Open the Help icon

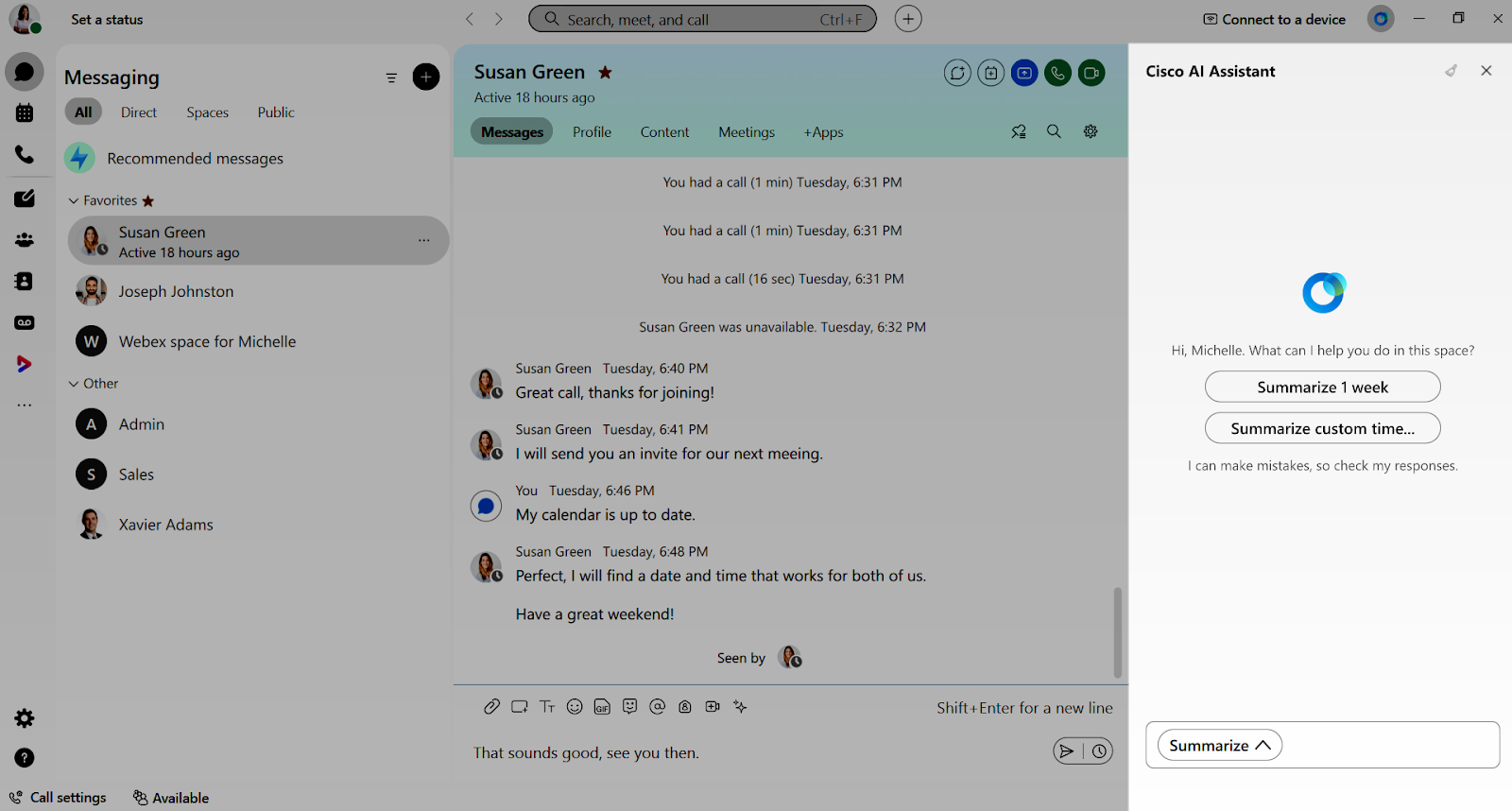click(25, 758)
